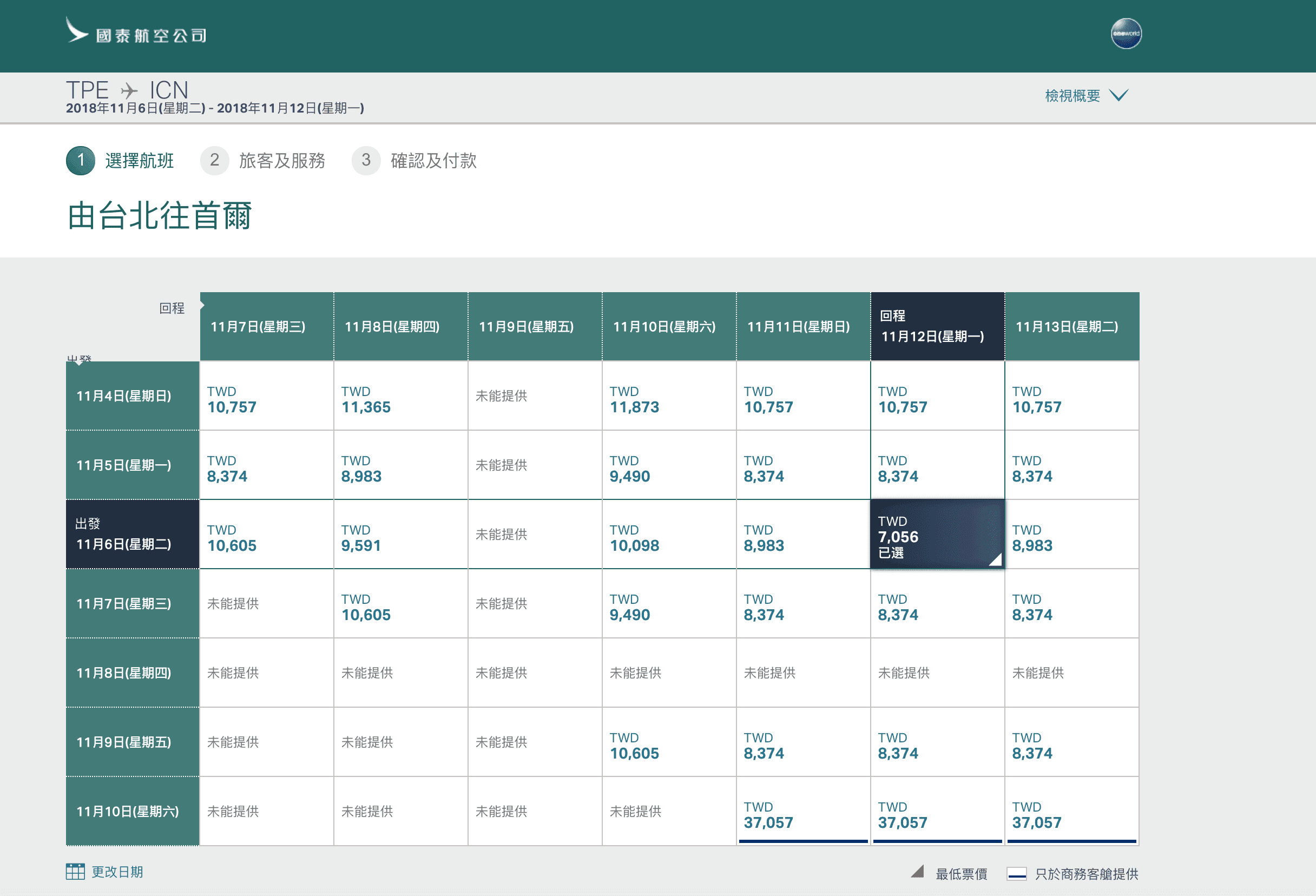Choose Nov 4 departure, Nov 7 return fare 10,757
The image size is (1316, 896).
[267, 396]
